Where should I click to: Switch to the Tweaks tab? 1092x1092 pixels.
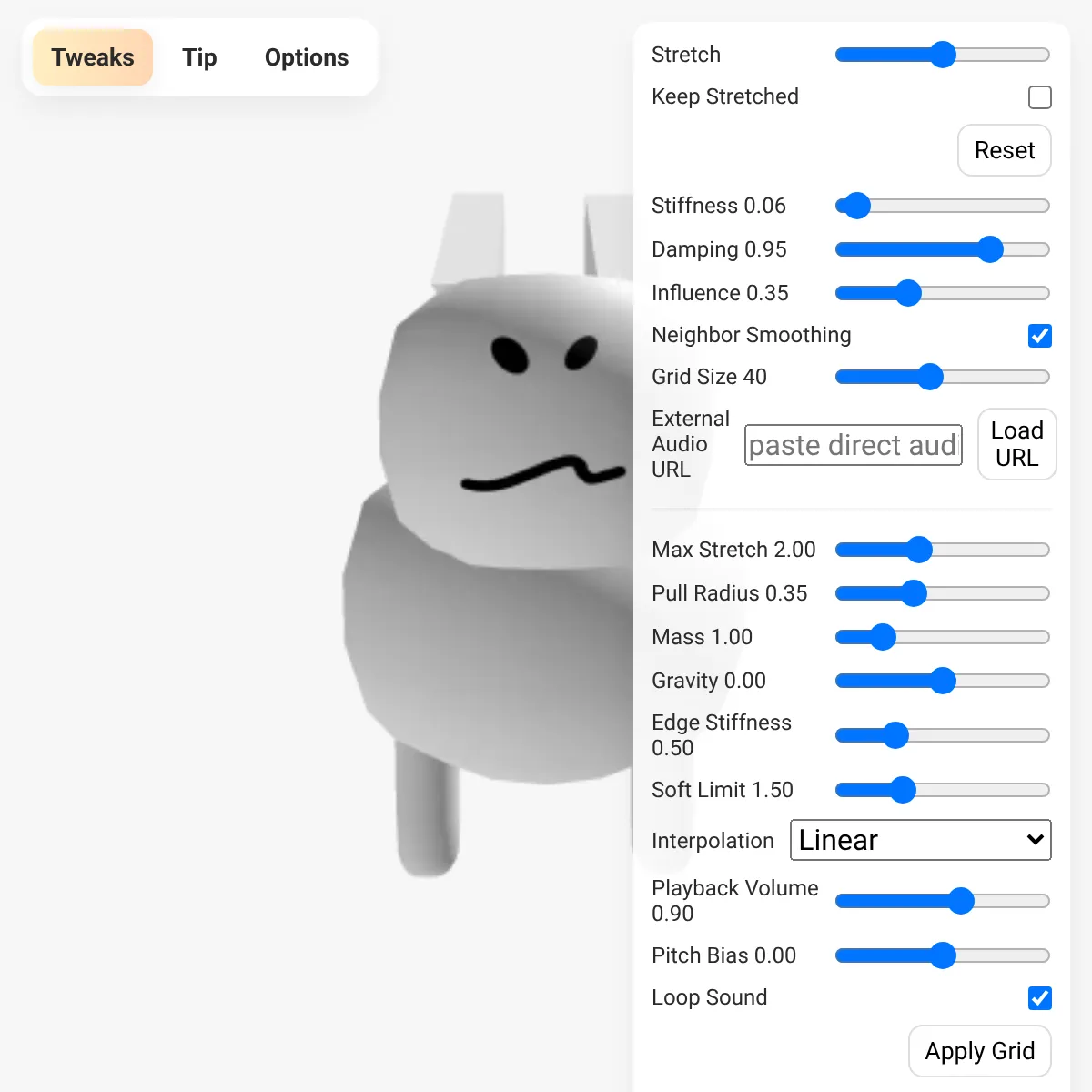click(x=93, y=57)
